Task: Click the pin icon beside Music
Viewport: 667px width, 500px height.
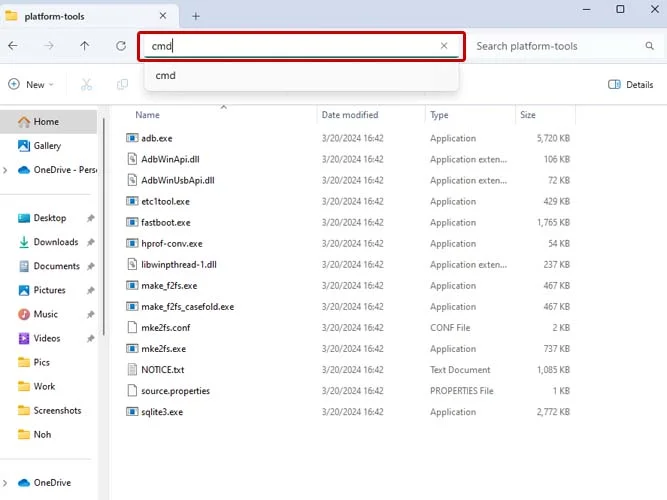Action: coord(90,314)
